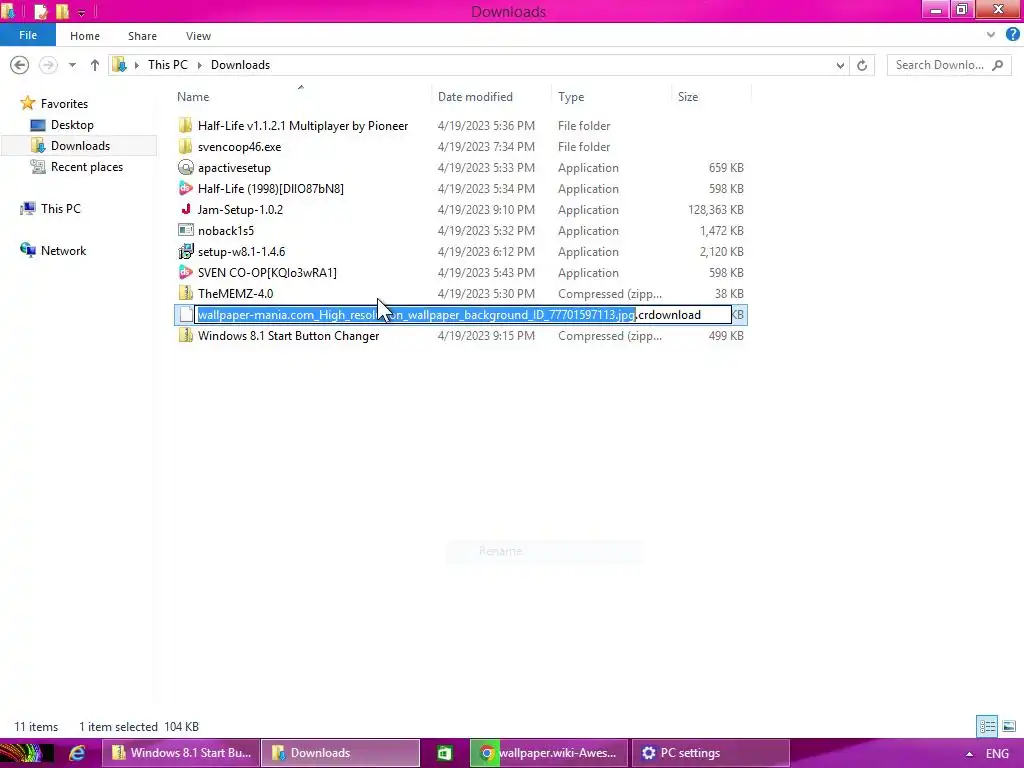Click the TheMEMZ-4.0 file name
Screen dimensions: 1024x768
pyautogui.click(x=235, y=293)
